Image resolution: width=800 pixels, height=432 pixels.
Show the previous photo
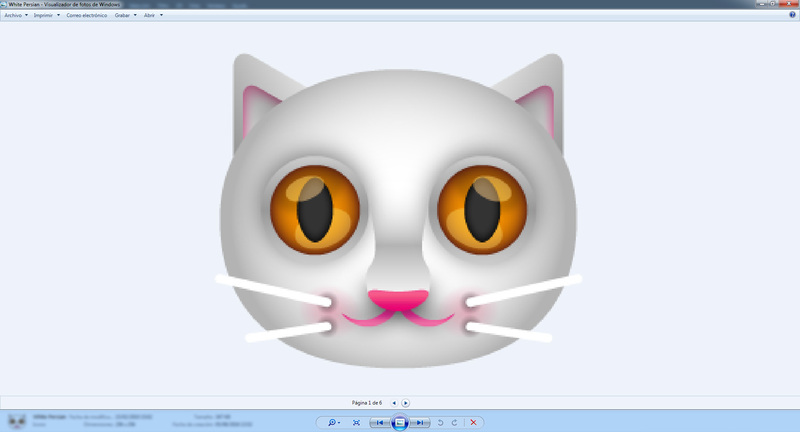pos(379,422)
